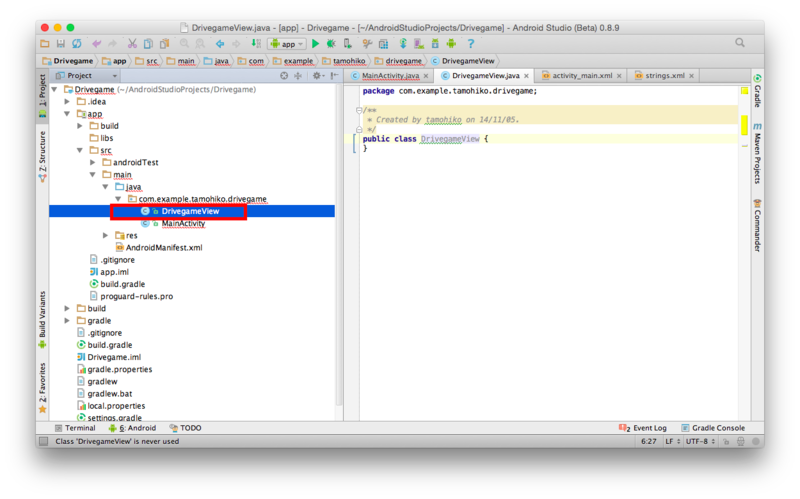Toggle the Favorites side panel
The width and height of the screenshot is (800, 499).
(42, 388)
